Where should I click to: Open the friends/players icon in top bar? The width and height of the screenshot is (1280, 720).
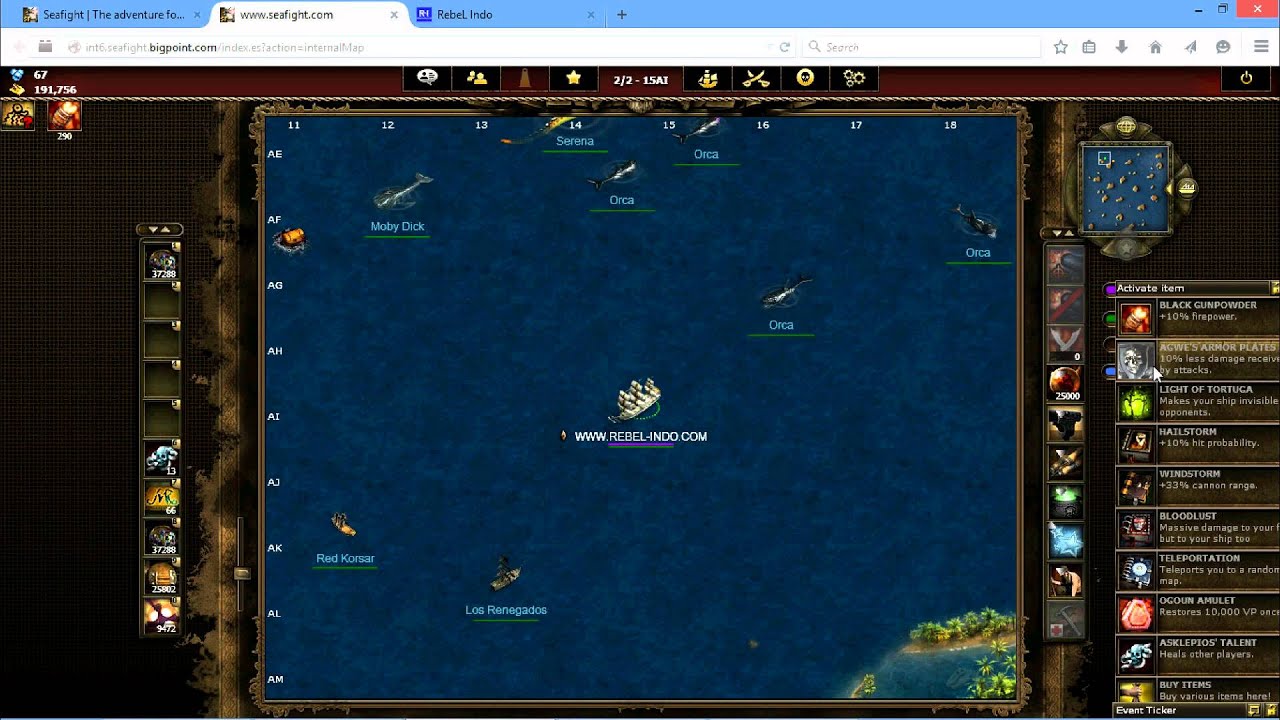click(x=476, y=78)
